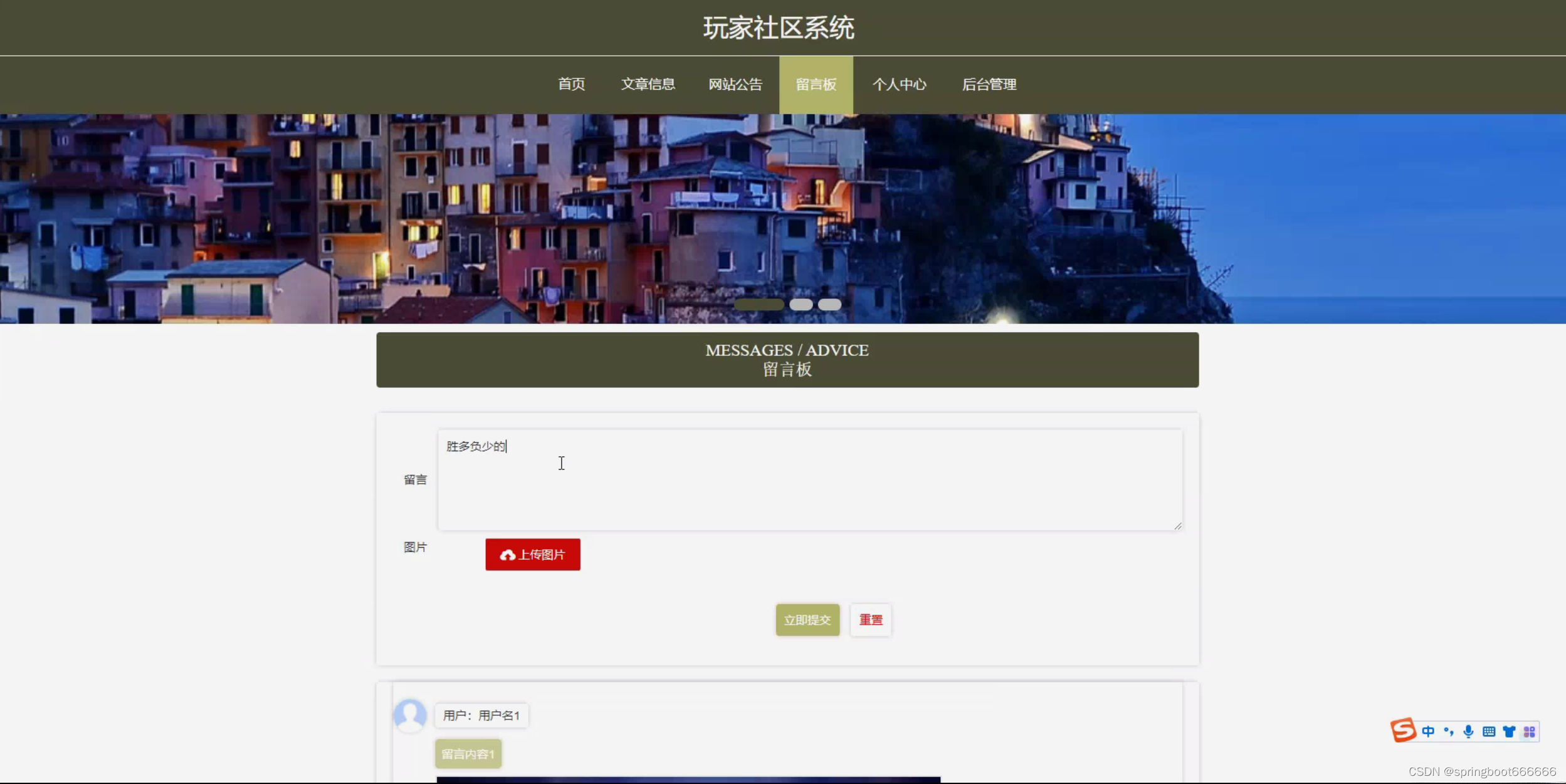Click the MESSAGES / ADVICE heading
Image resolution: width=1566 pixels, height=784 pixels.
[787, 350]
